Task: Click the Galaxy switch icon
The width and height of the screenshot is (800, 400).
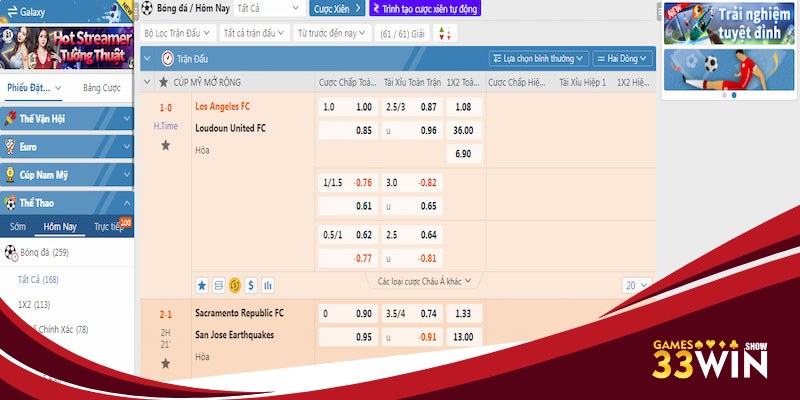Action: coord(12,12)
